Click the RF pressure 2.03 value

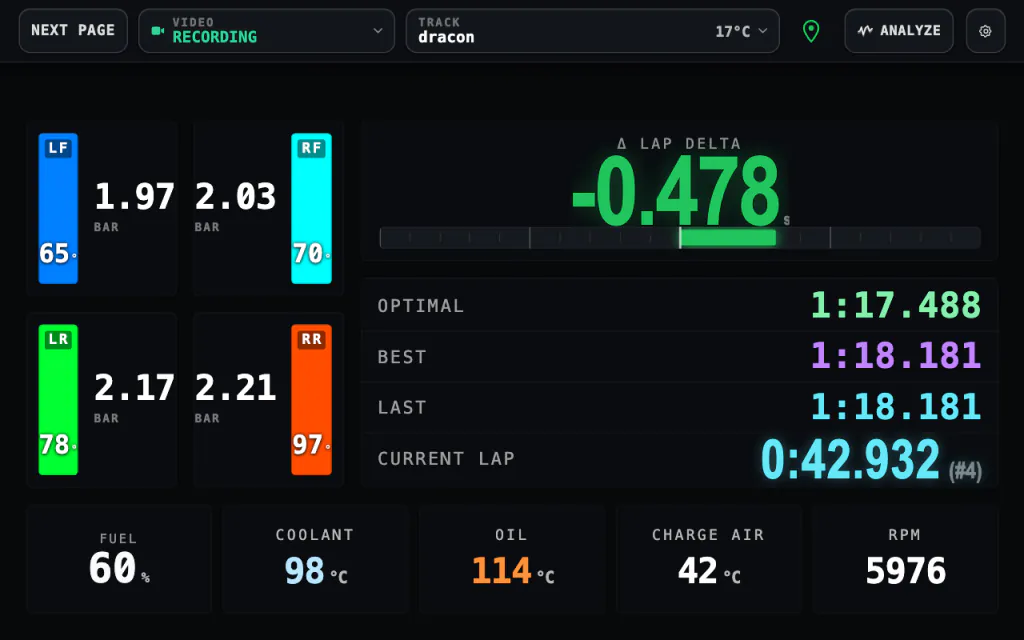point(235,197)
